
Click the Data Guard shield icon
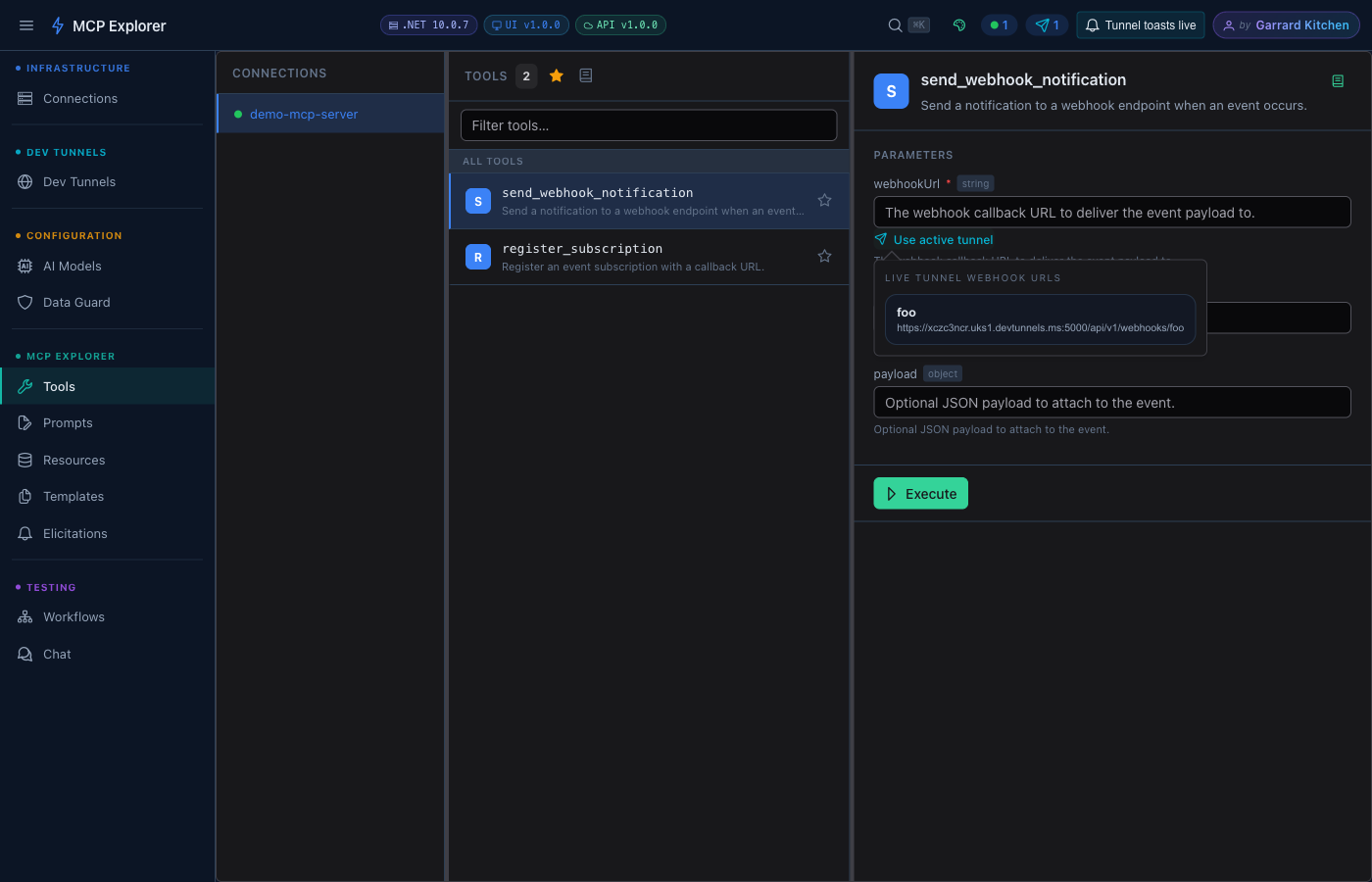coord(25,302)
